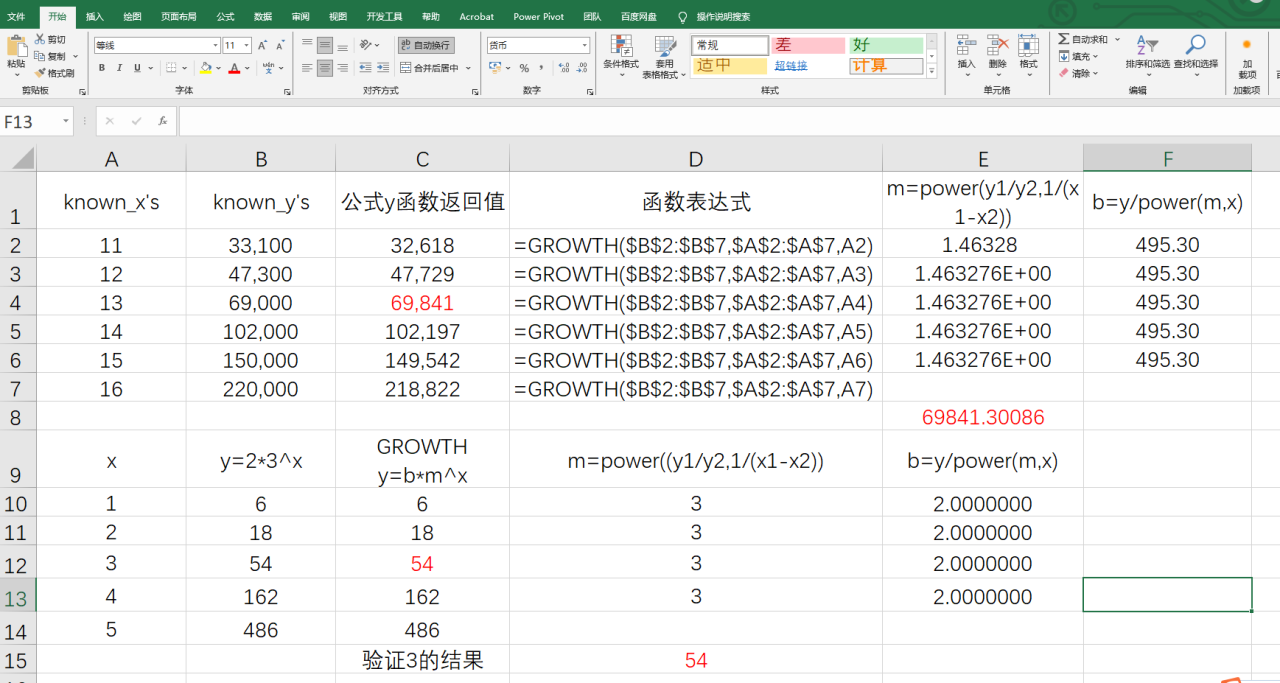Expand the cell styles gallery
1280x683 pixels.
932,71
